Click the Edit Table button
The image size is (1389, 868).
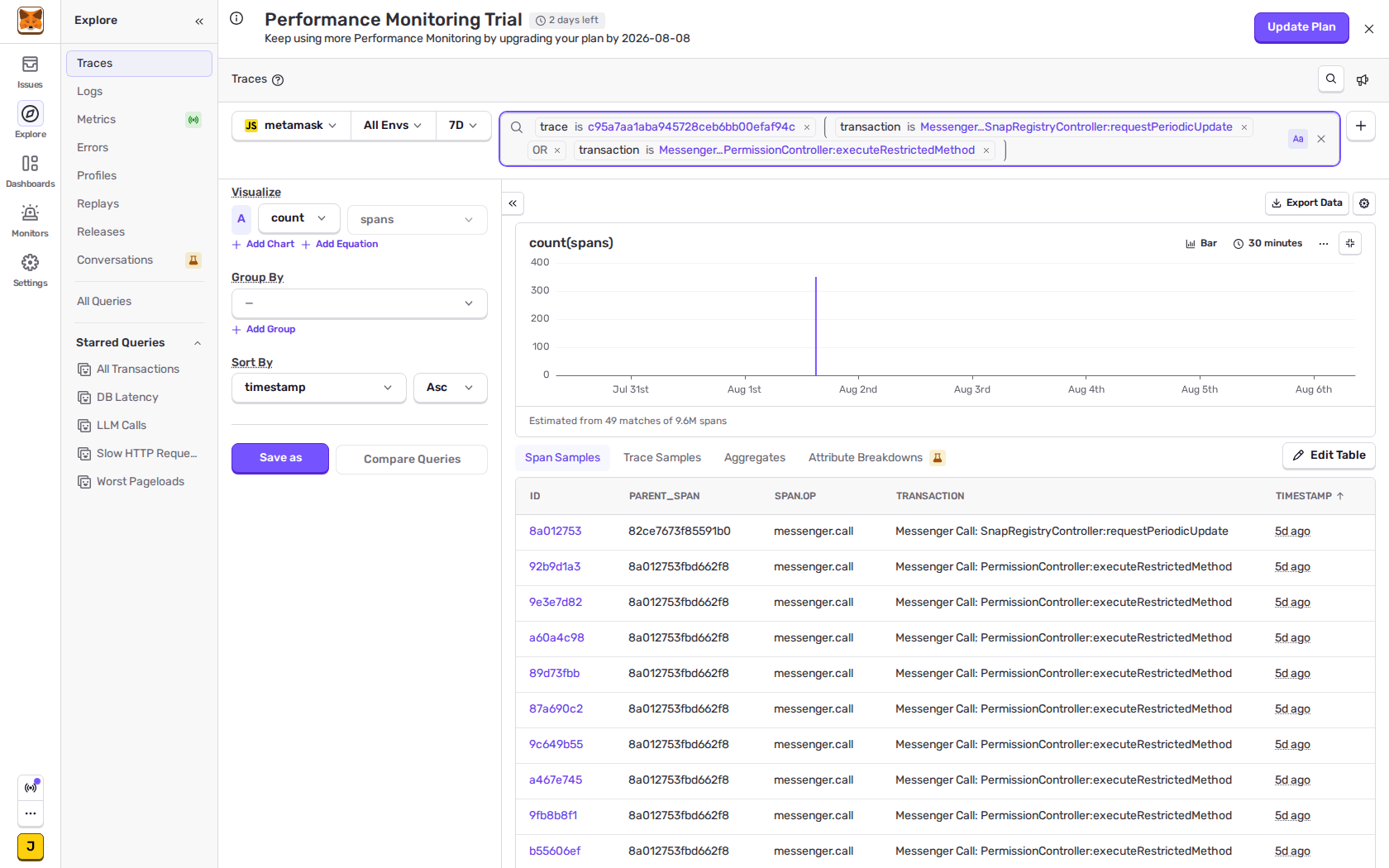(1329, 455)
